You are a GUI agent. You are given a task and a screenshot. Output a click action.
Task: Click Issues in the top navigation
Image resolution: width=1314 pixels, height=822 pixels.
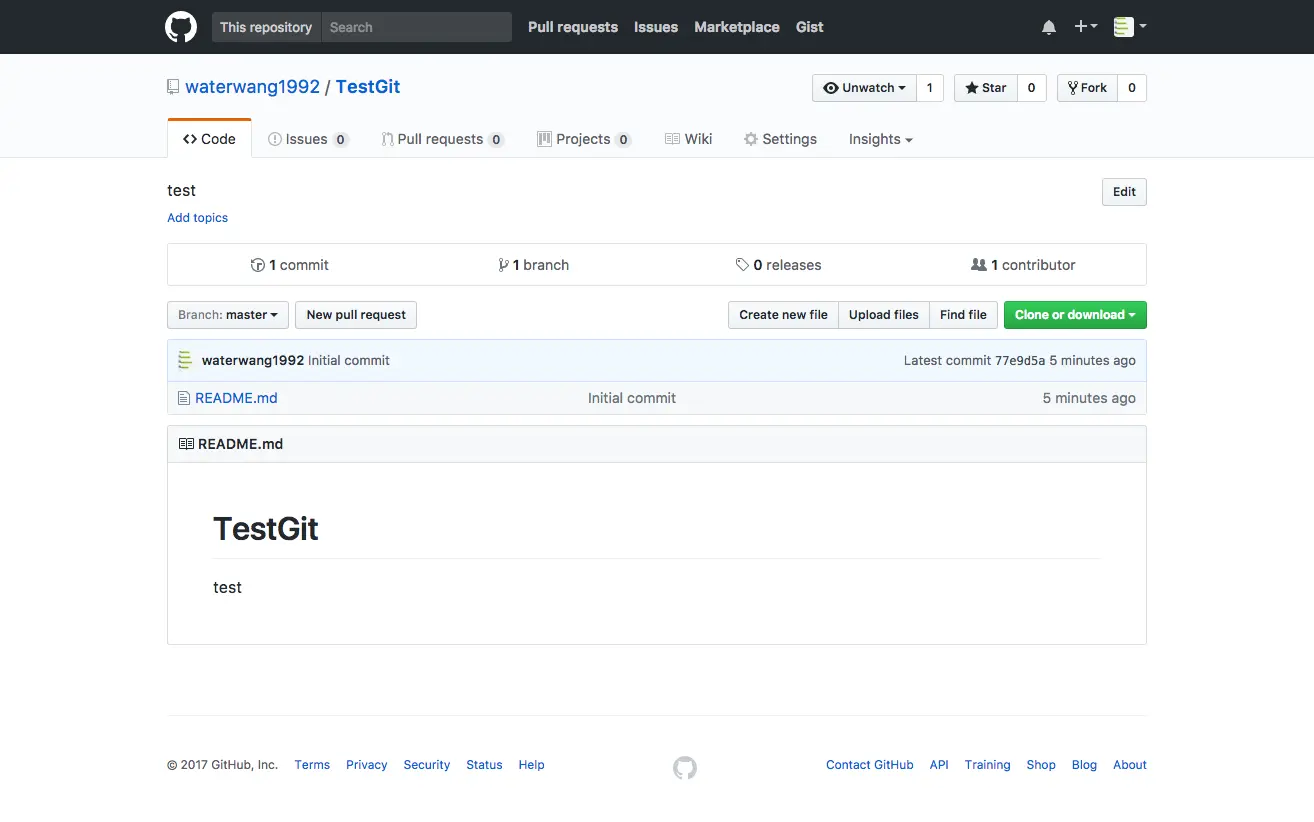tap(656, 27)
